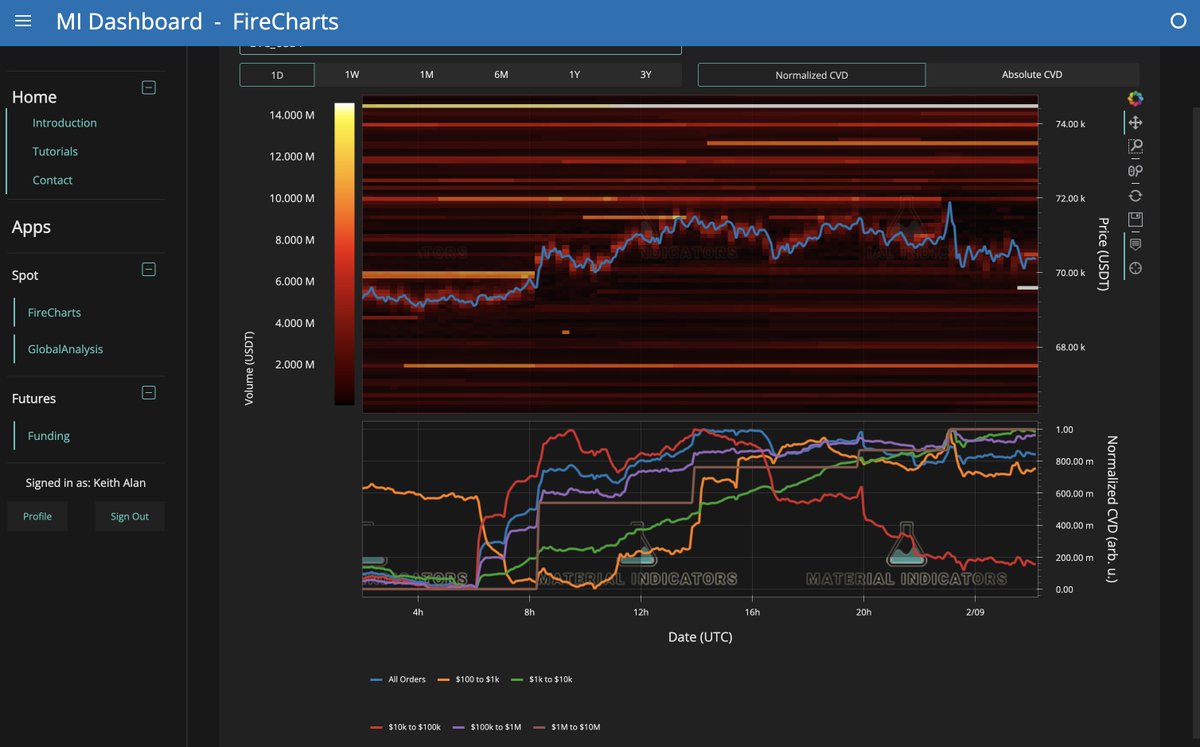This screenshot has width=1200, height=747.
Task: Click the Profile button
Action: pos(37,517)
